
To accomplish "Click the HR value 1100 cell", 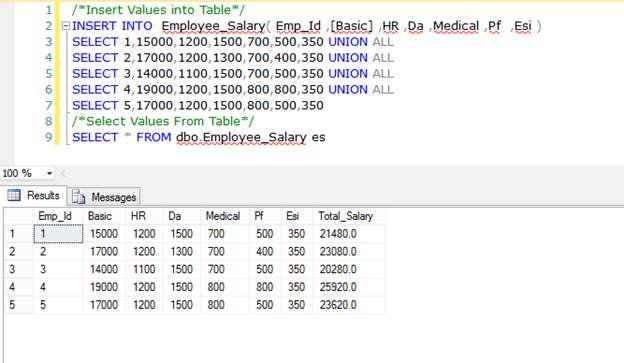I will point(144,269).
